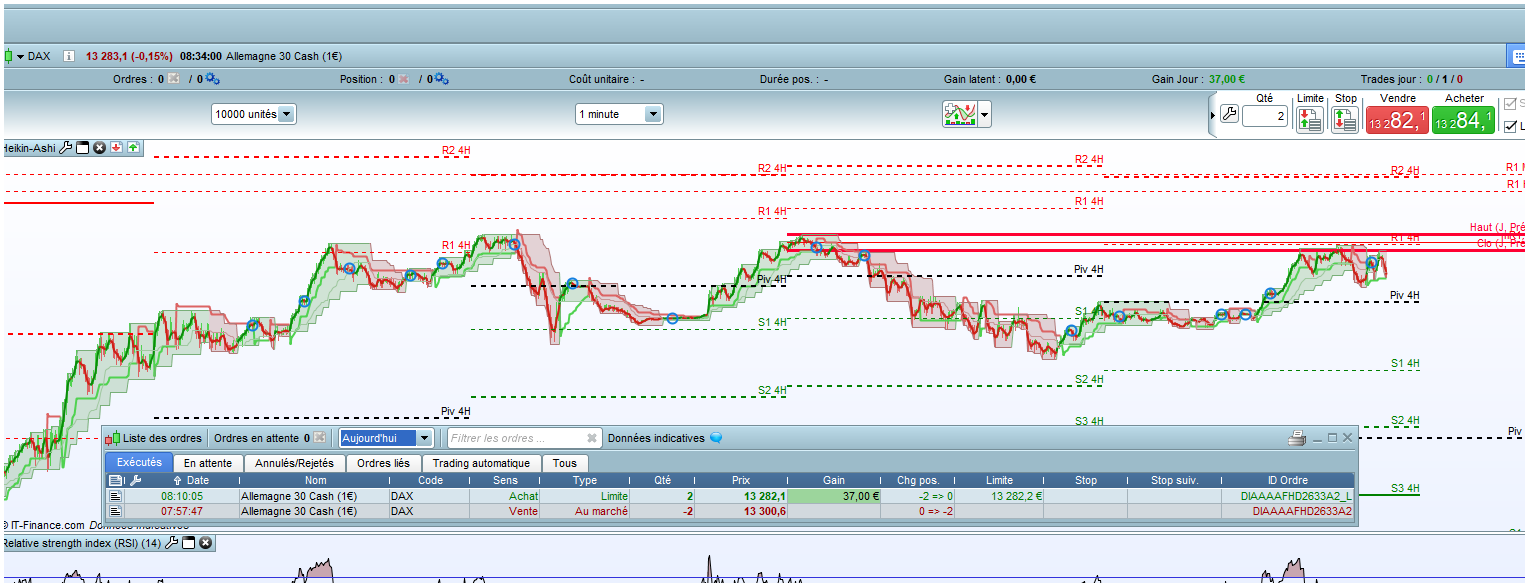Click Données indicatives speech bubble icon
1527x586 pixels.
pos(715,438)
